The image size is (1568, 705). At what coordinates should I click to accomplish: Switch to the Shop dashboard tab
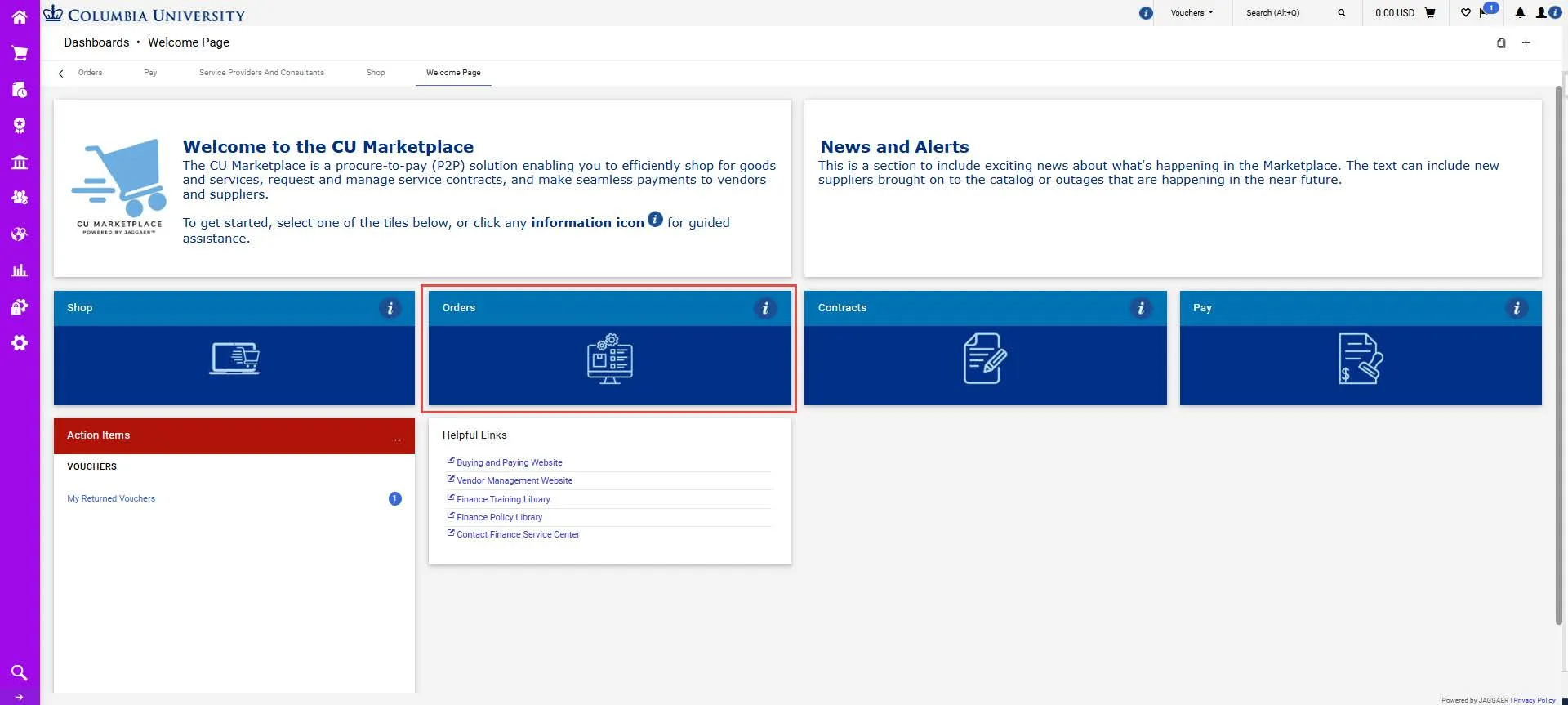(x=376, y=73)
